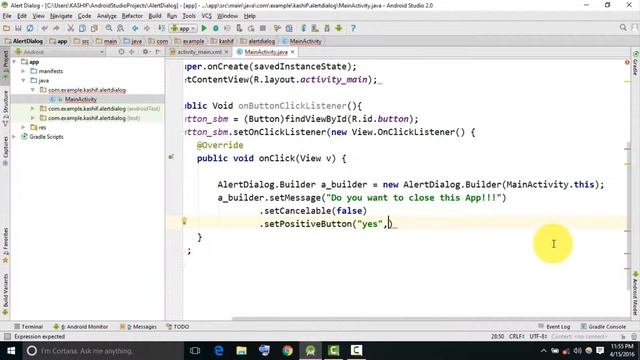640x360 pixels.
Task: Open Microsoft Edge from the taskbar
Action: (x=219, y=351)
